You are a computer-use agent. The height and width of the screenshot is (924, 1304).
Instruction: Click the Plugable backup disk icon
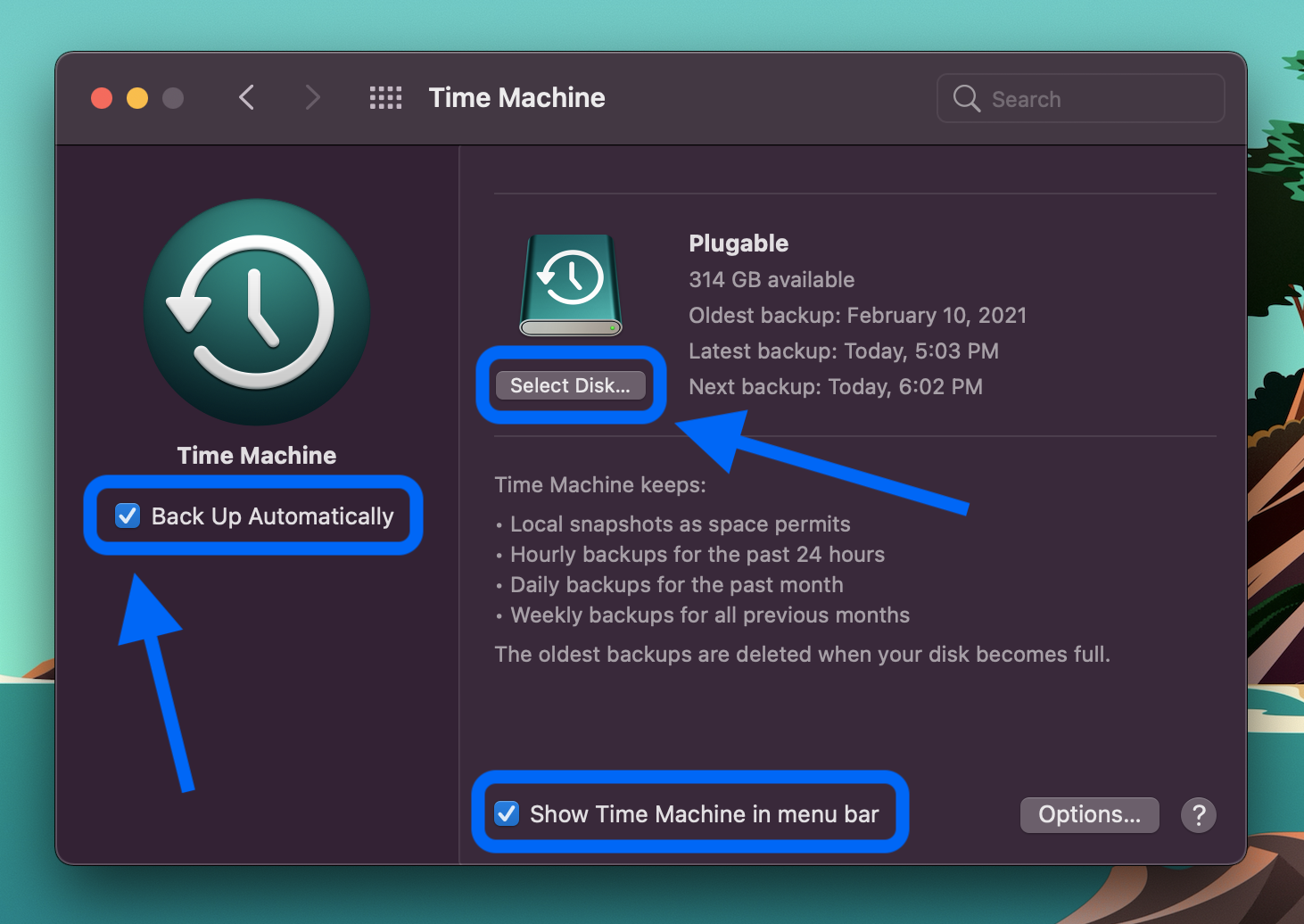pos(570,281)
